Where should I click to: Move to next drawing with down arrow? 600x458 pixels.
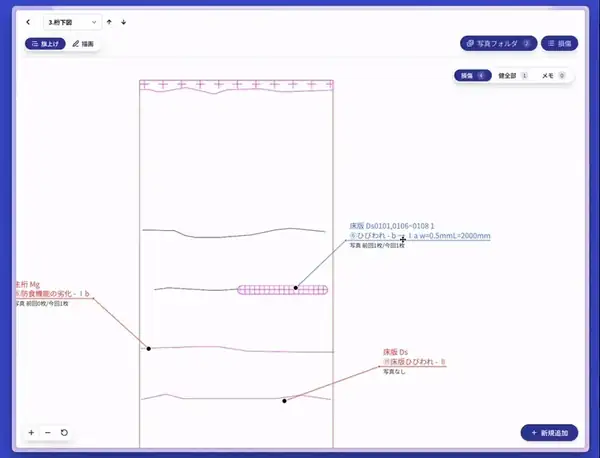tap(124, 22)
